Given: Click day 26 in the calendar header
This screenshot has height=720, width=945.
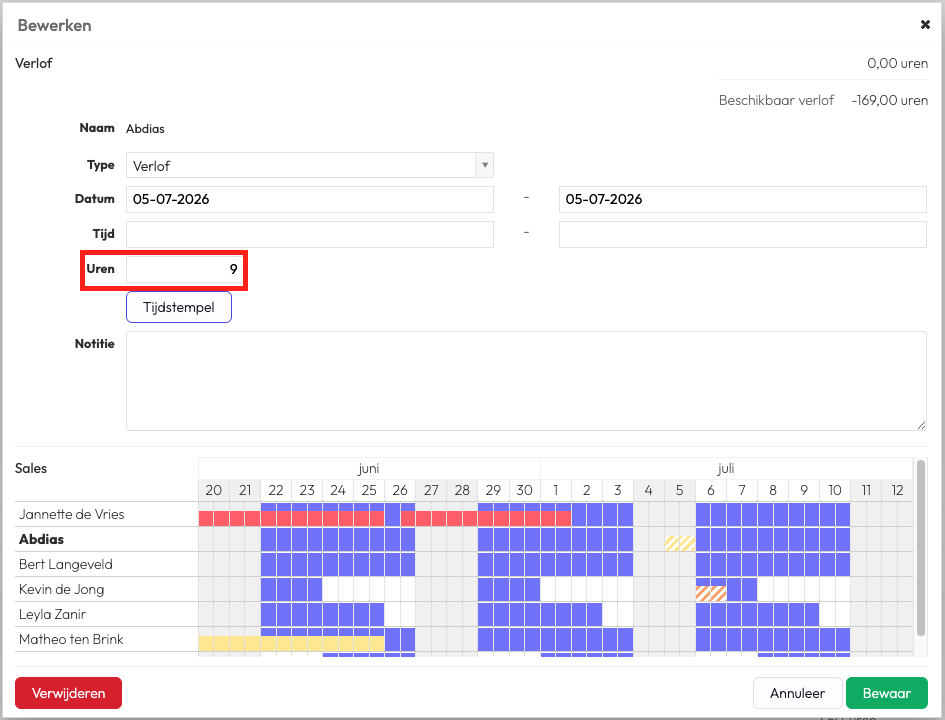Looking at the screenshot, I should (400, 490).
